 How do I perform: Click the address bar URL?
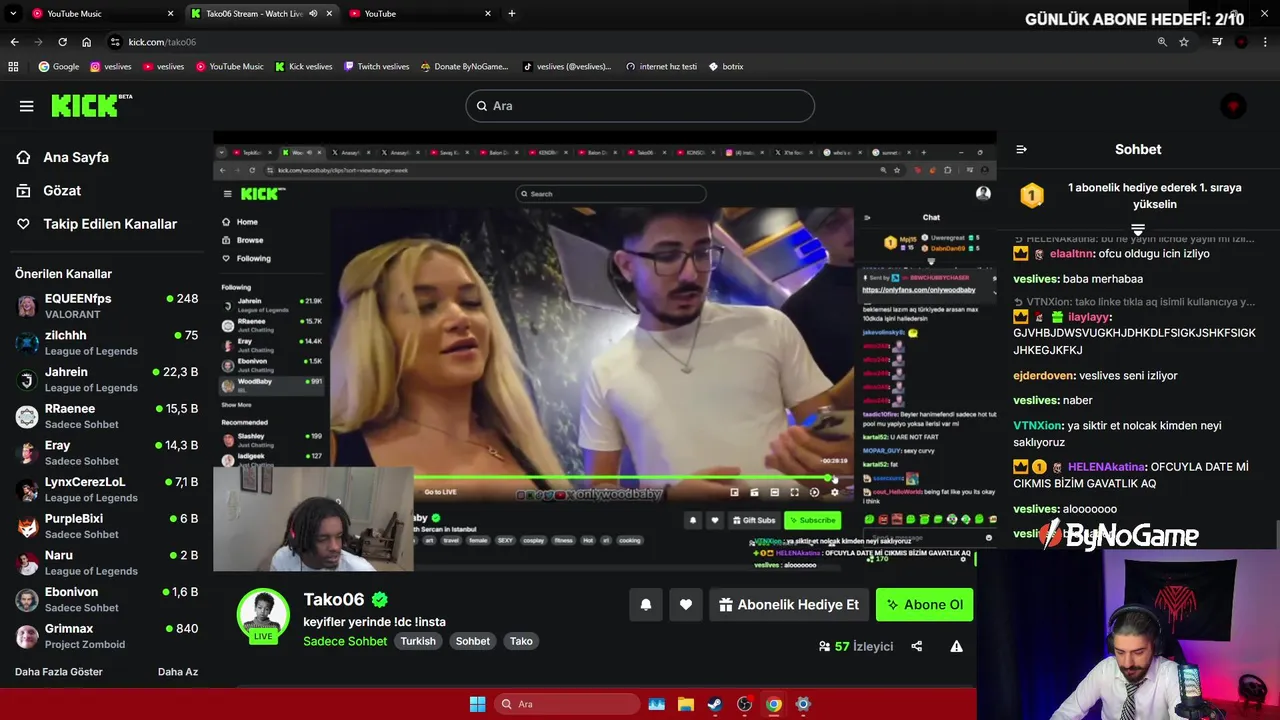(x=162, y=42)
